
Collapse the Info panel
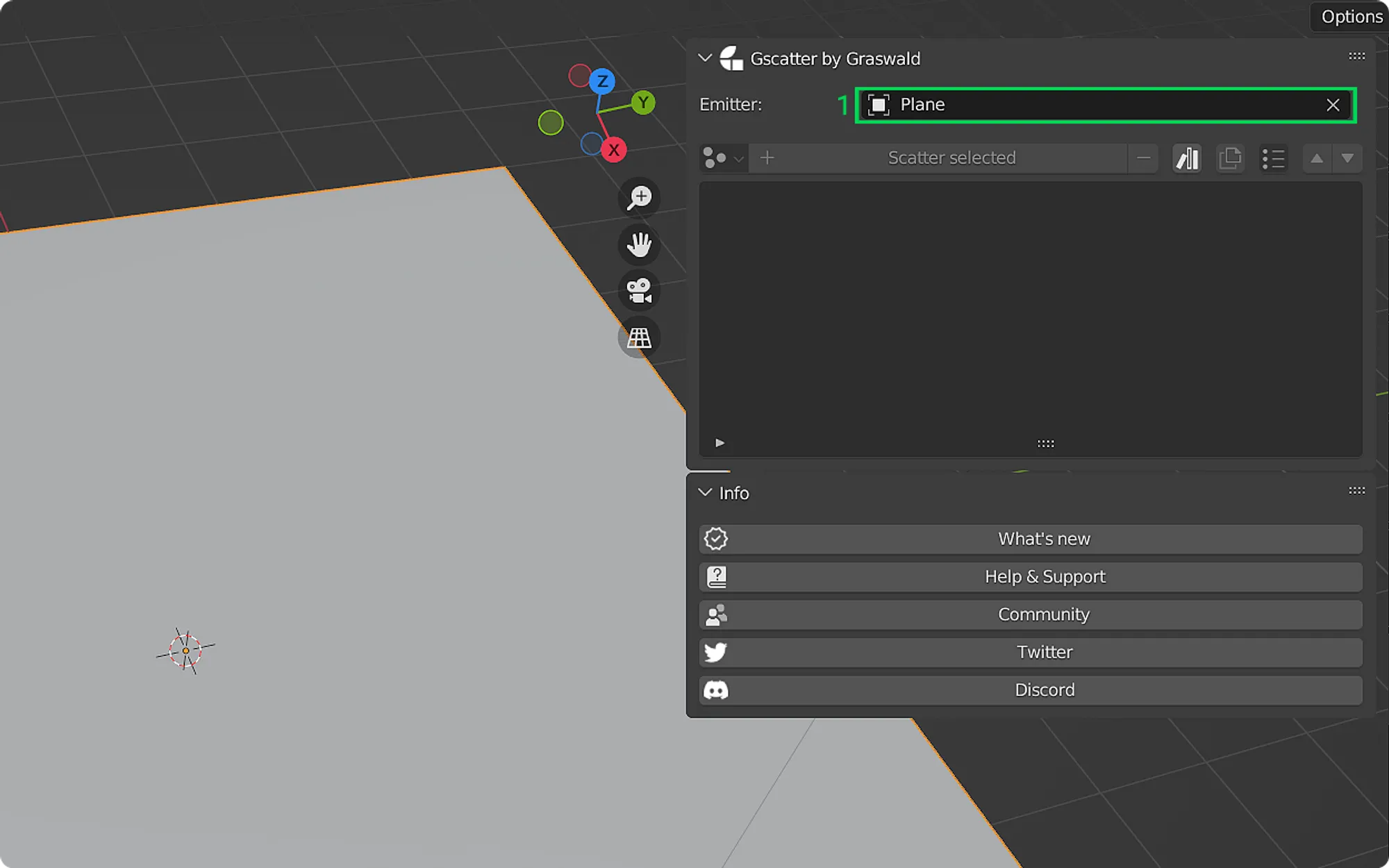(x=705, y=493)
